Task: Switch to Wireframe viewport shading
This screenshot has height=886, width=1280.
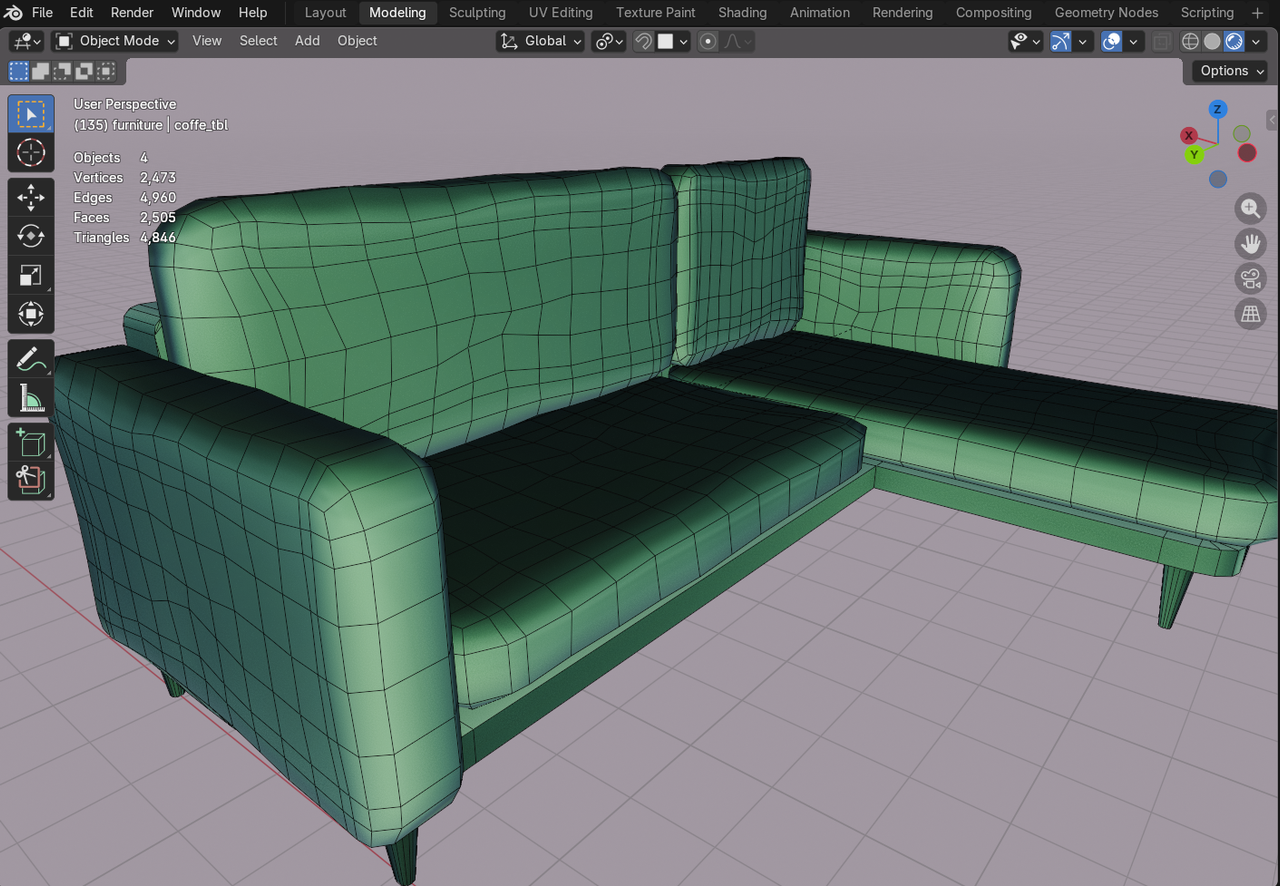Action: coord(1189,41)
